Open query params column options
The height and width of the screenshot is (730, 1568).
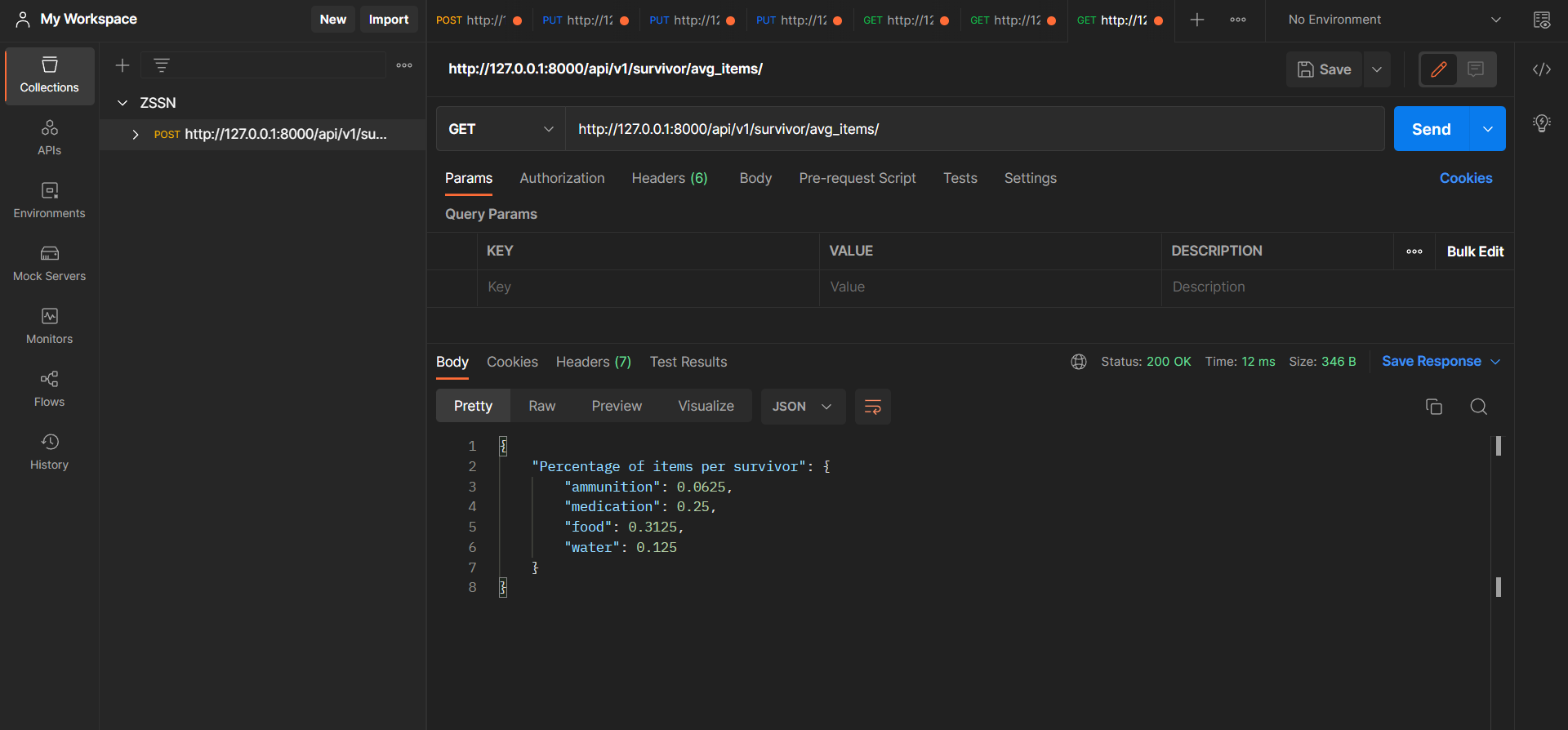point(1414,251)
